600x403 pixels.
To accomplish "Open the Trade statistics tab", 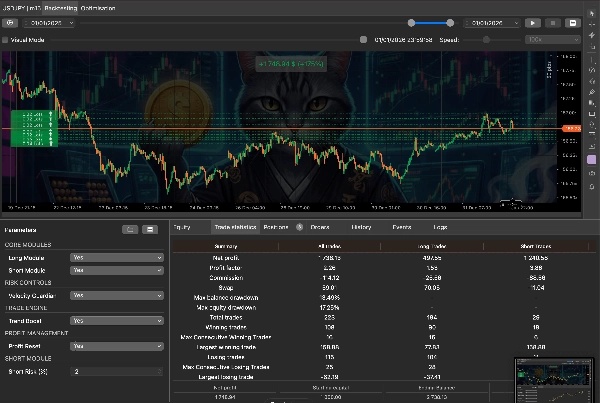I will pyautogui.click(x=235, y=227).
